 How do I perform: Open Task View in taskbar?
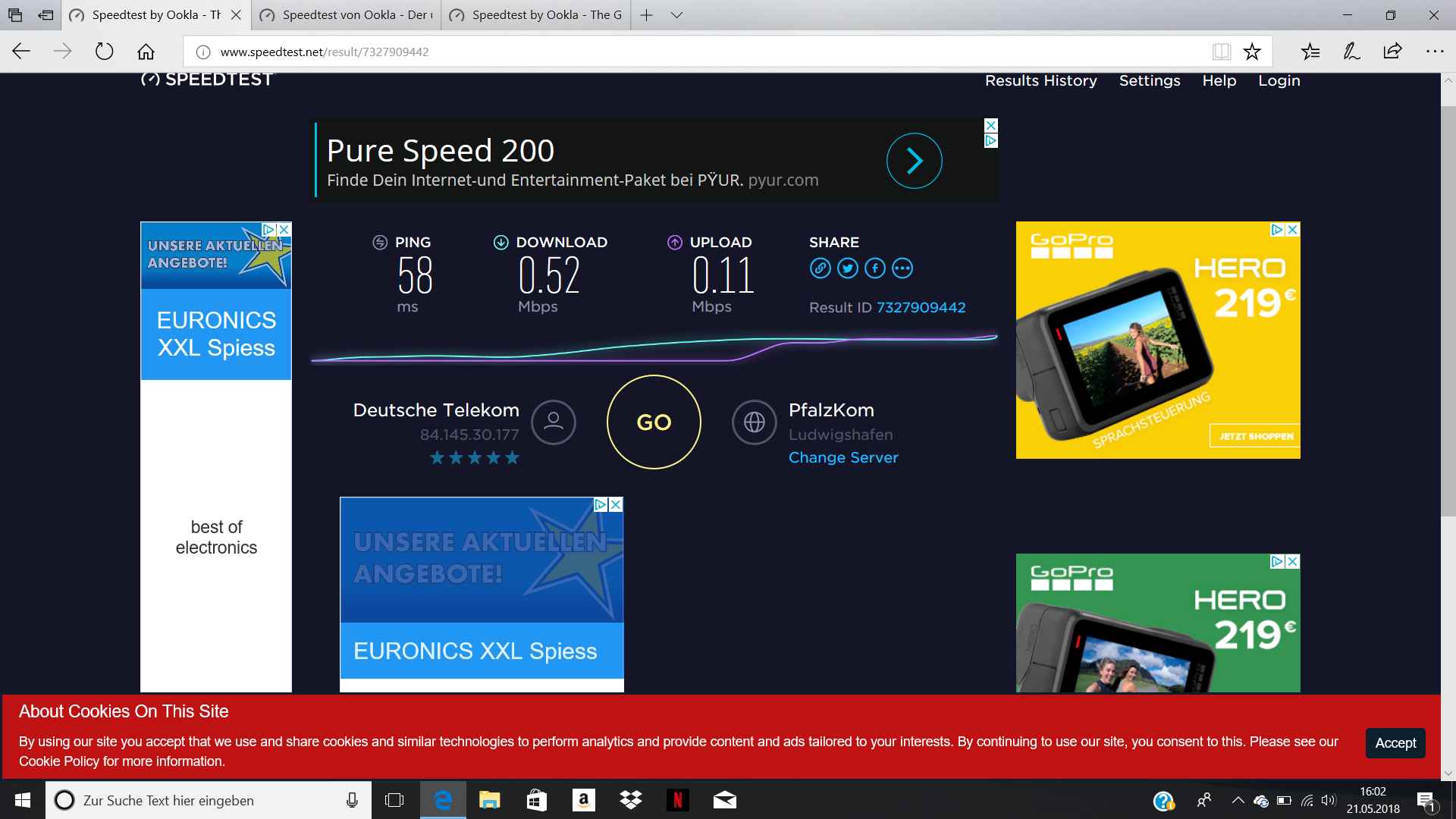(x=394, y=800)
